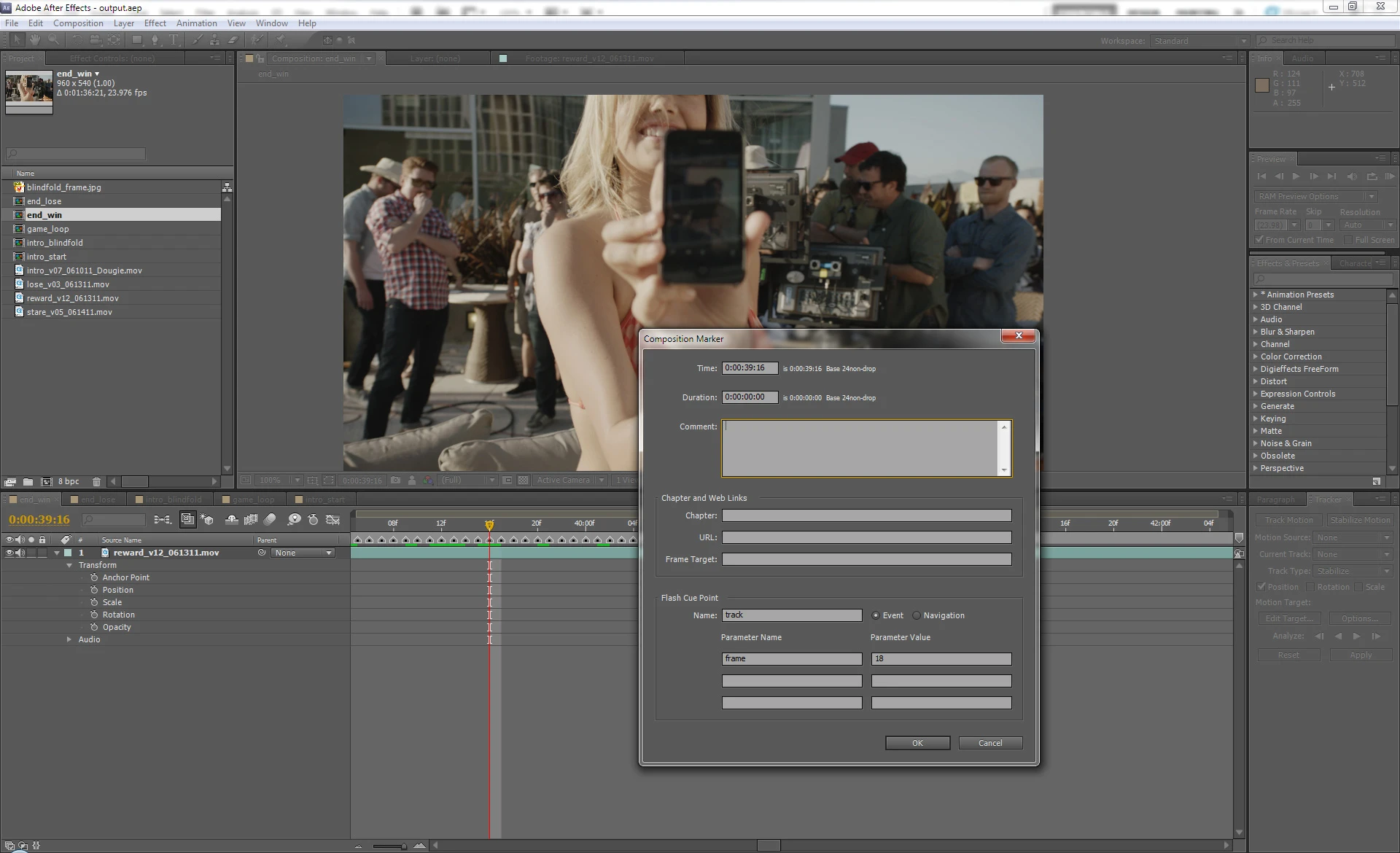Select the Clone Stamp tool
The width and height of the screenshot is (1400, 853).
point(215,40)
